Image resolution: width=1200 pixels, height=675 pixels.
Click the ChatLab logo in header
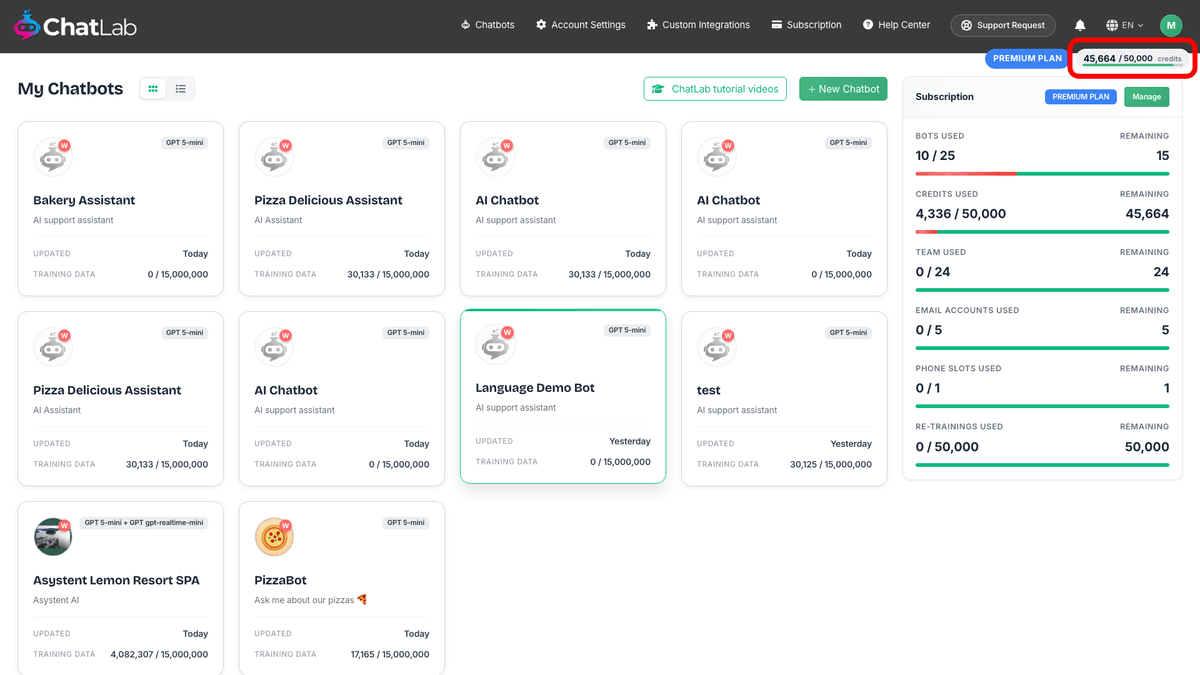[x=75, y=25]
